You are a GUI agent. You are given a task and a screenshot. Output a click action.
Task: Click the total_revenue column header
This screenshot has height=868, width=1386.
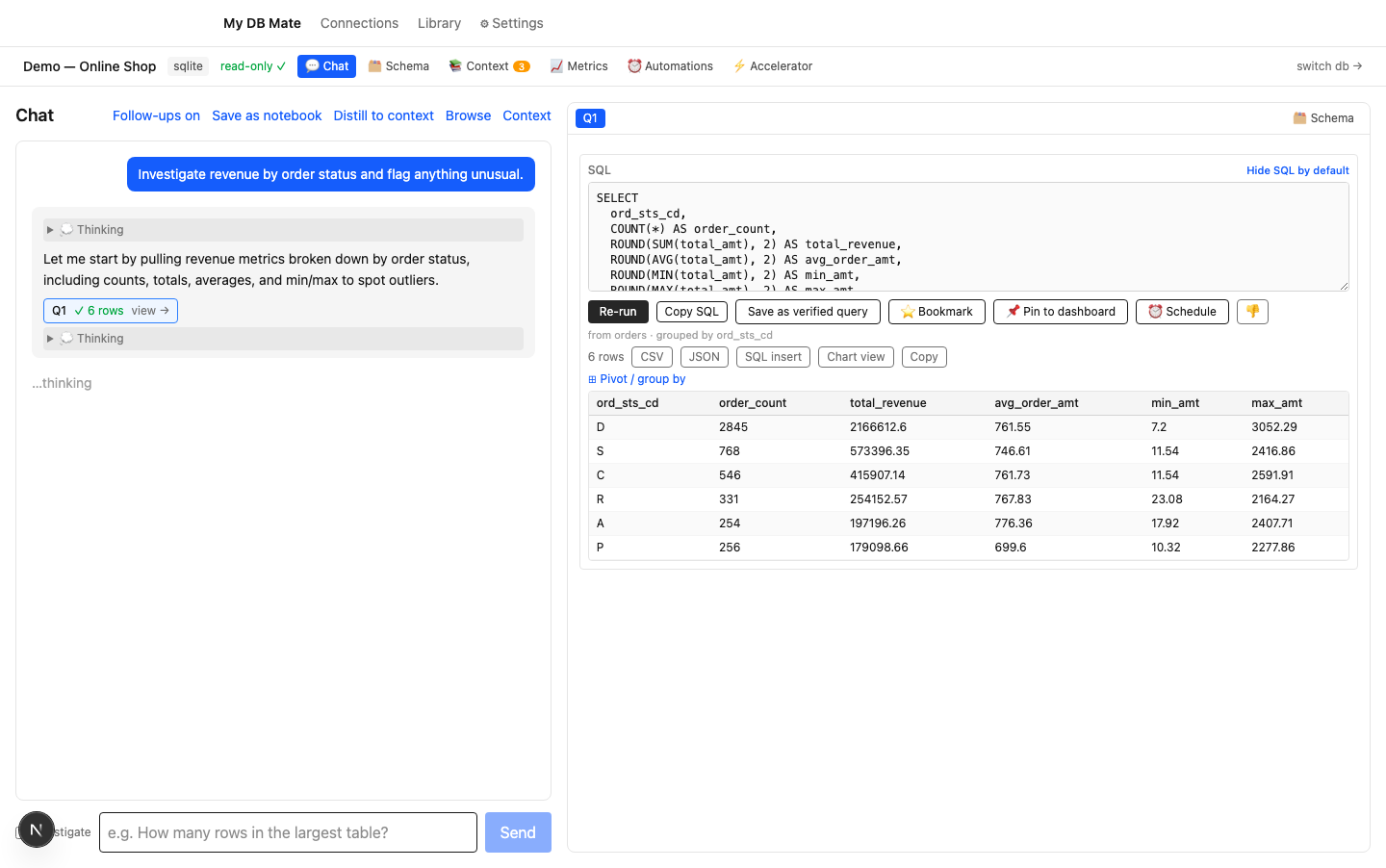(887, 403)
